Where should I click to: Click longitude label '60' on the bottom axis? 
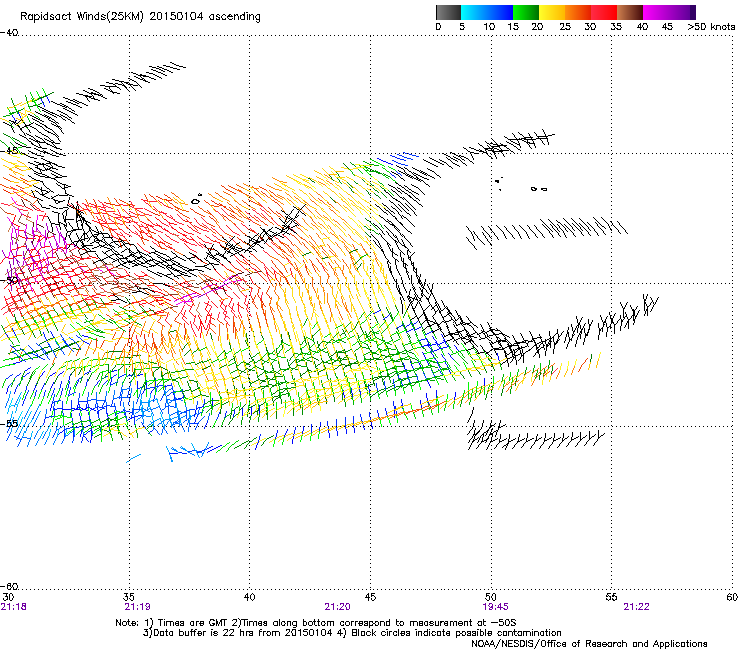(732, 597)
